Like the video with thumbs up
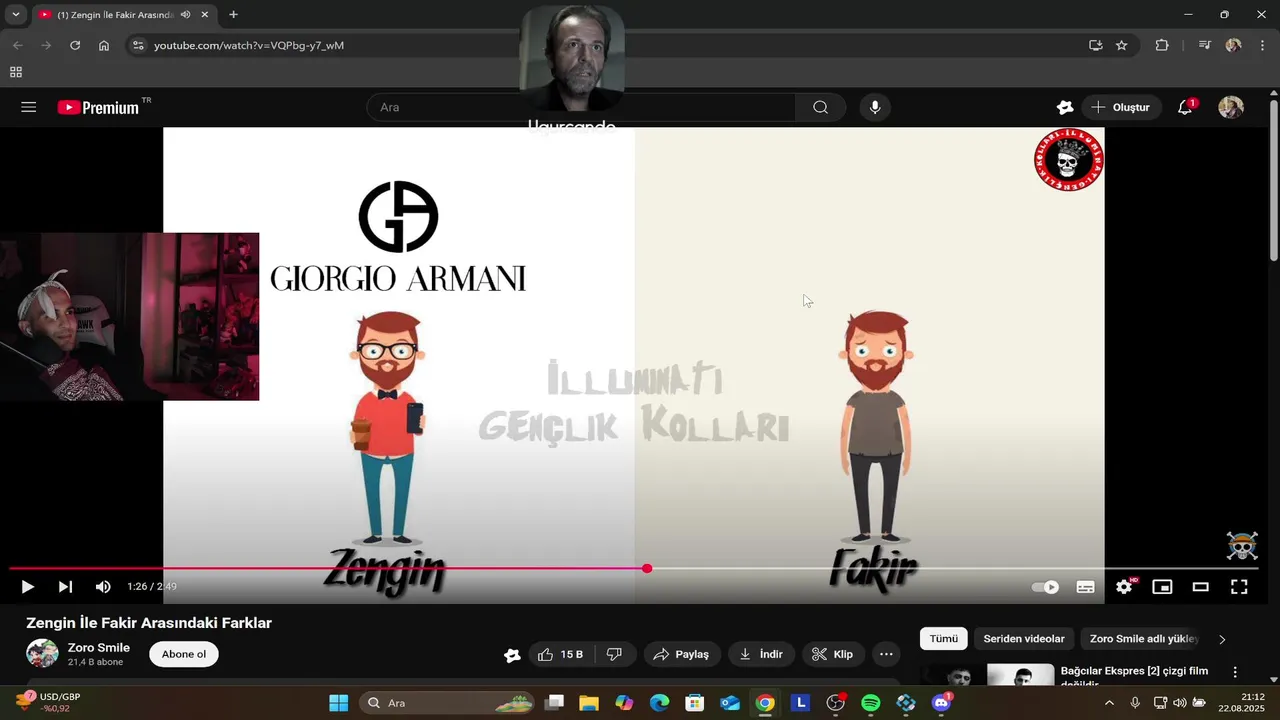This screenshot has width=1280, height=720. tap(560, 654)
